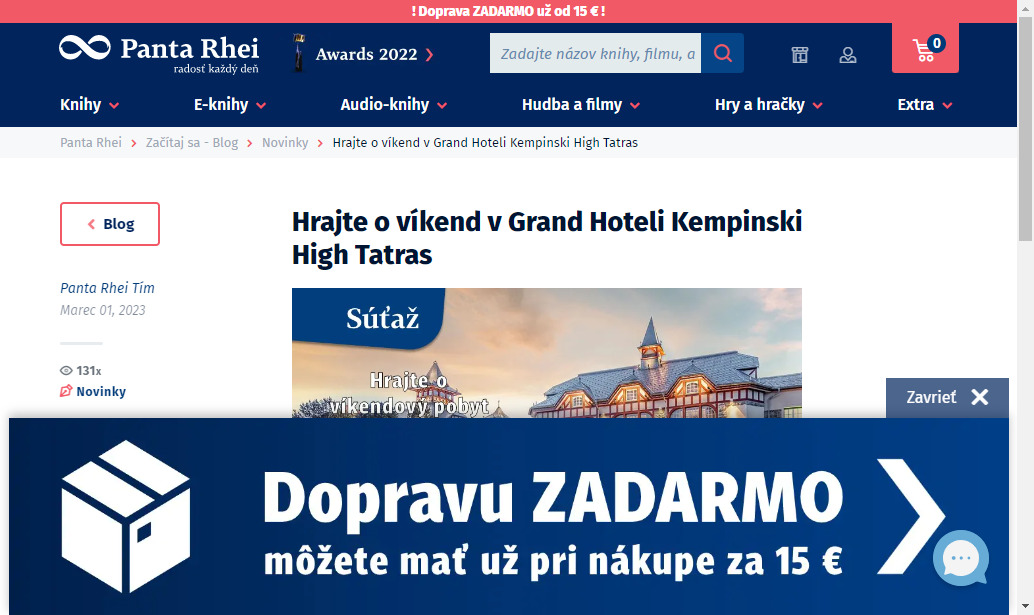Click the search magnifier button
Image resolution: width=1034 pixels, height=615 pixels.
coord(722,53)
